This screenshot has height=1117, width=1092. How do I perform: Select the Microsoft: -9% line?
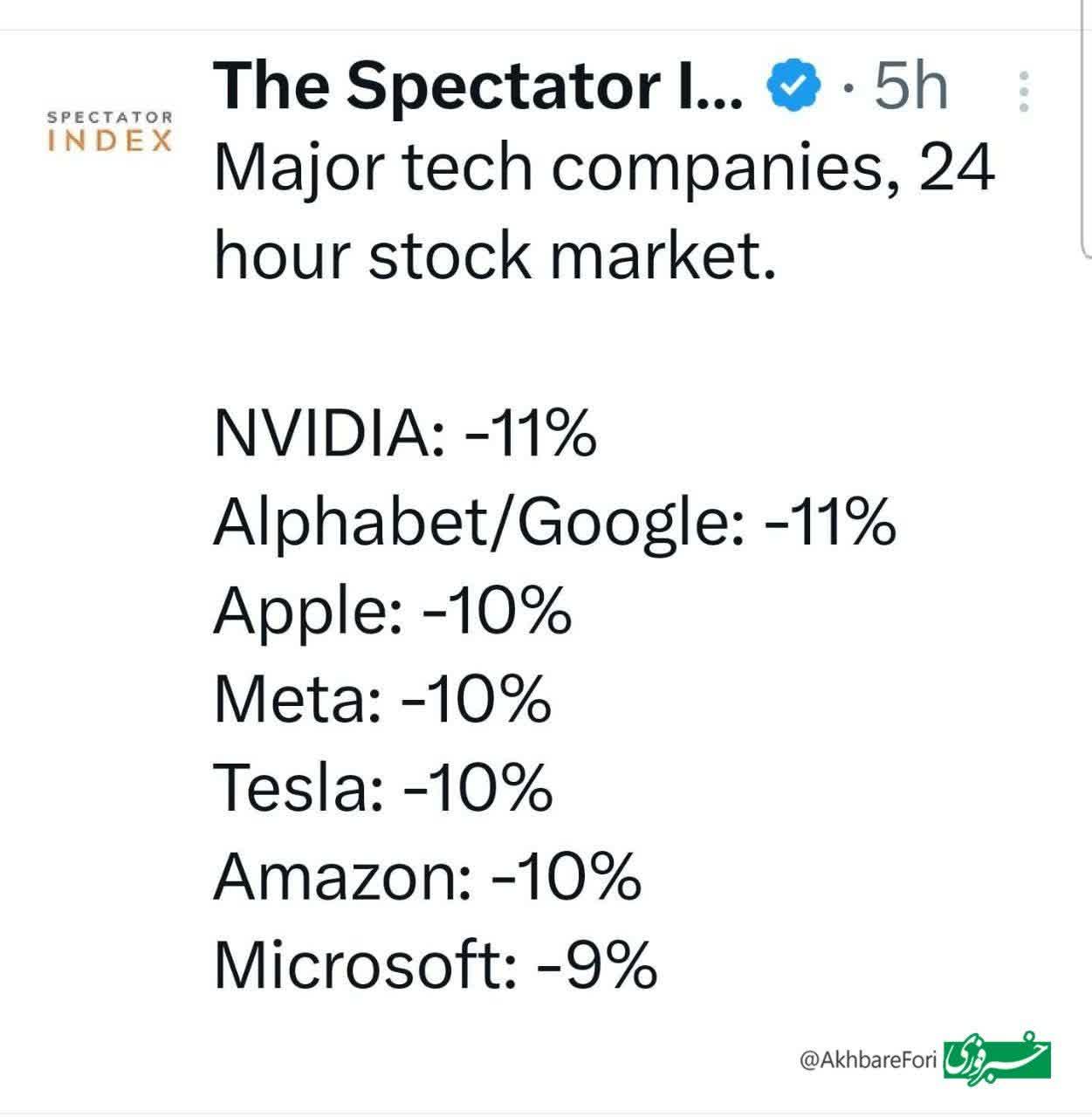click(435, 965)
